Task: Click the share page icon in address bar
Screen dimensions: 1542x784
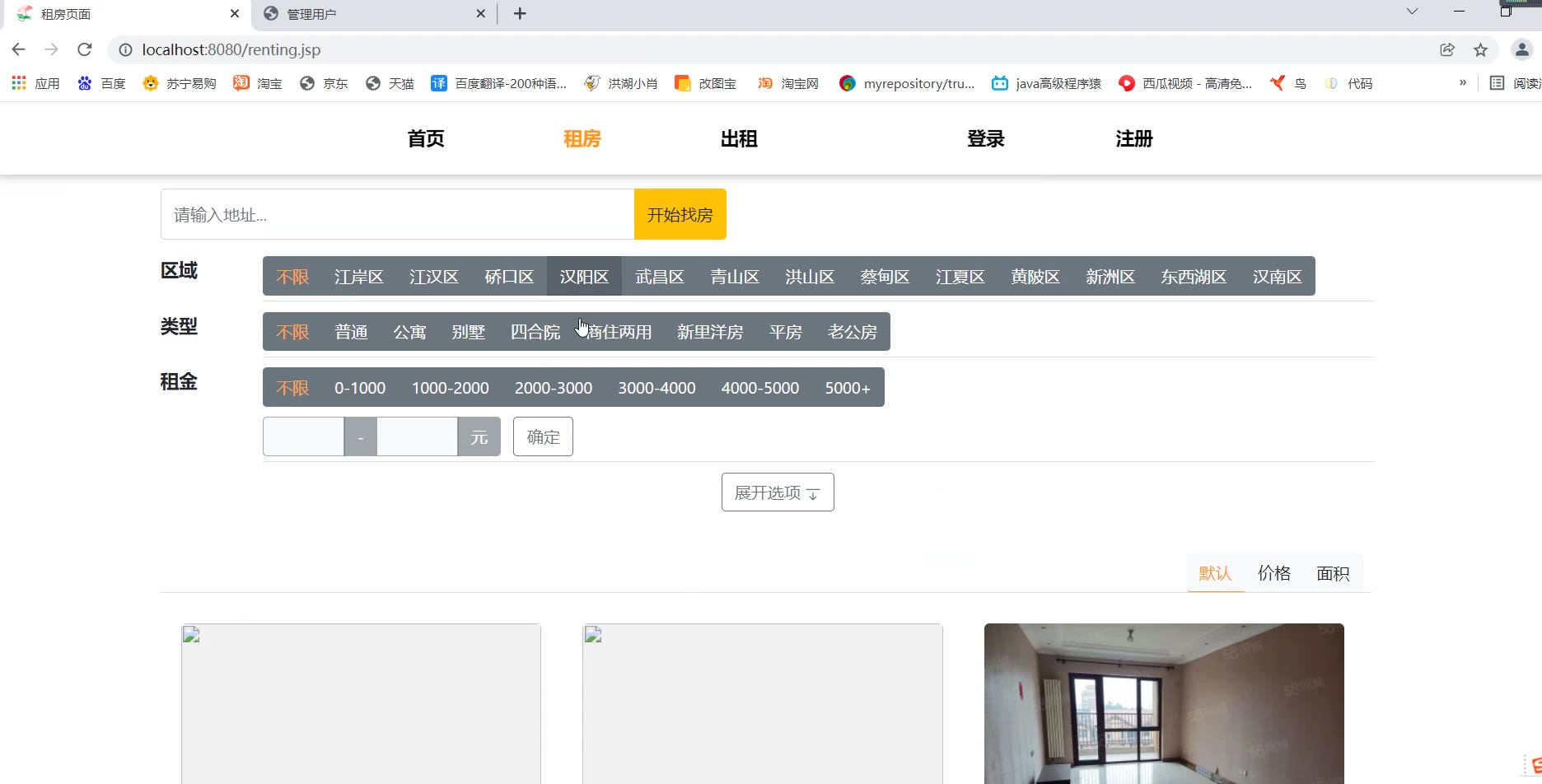Action: pyautogui.click(x=1447, y=49)
